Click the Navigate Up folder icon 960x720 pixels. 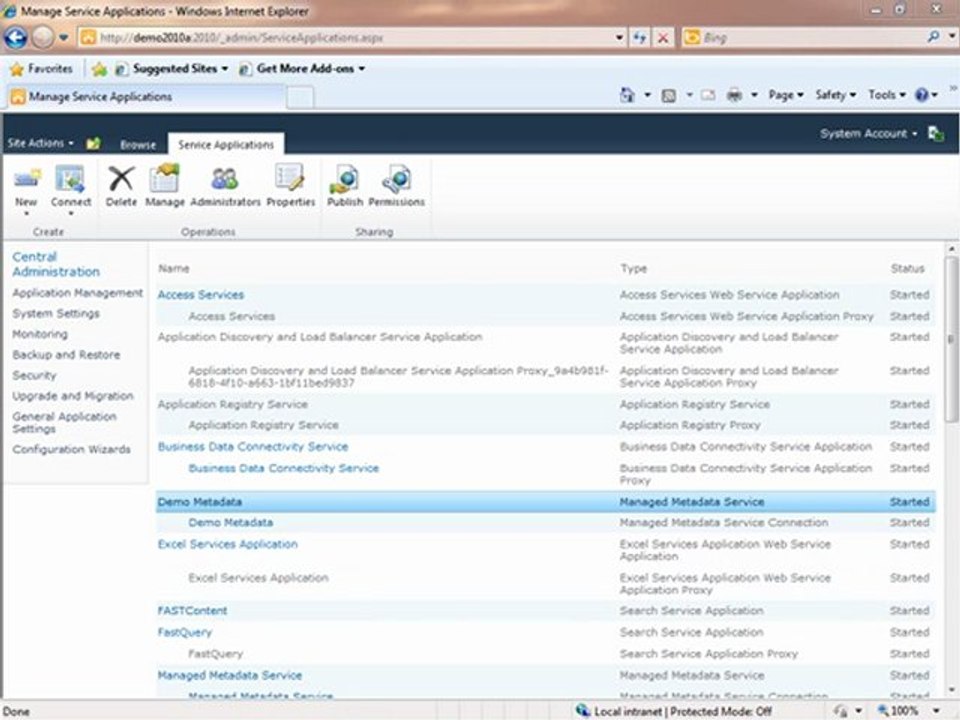(93, 144)
